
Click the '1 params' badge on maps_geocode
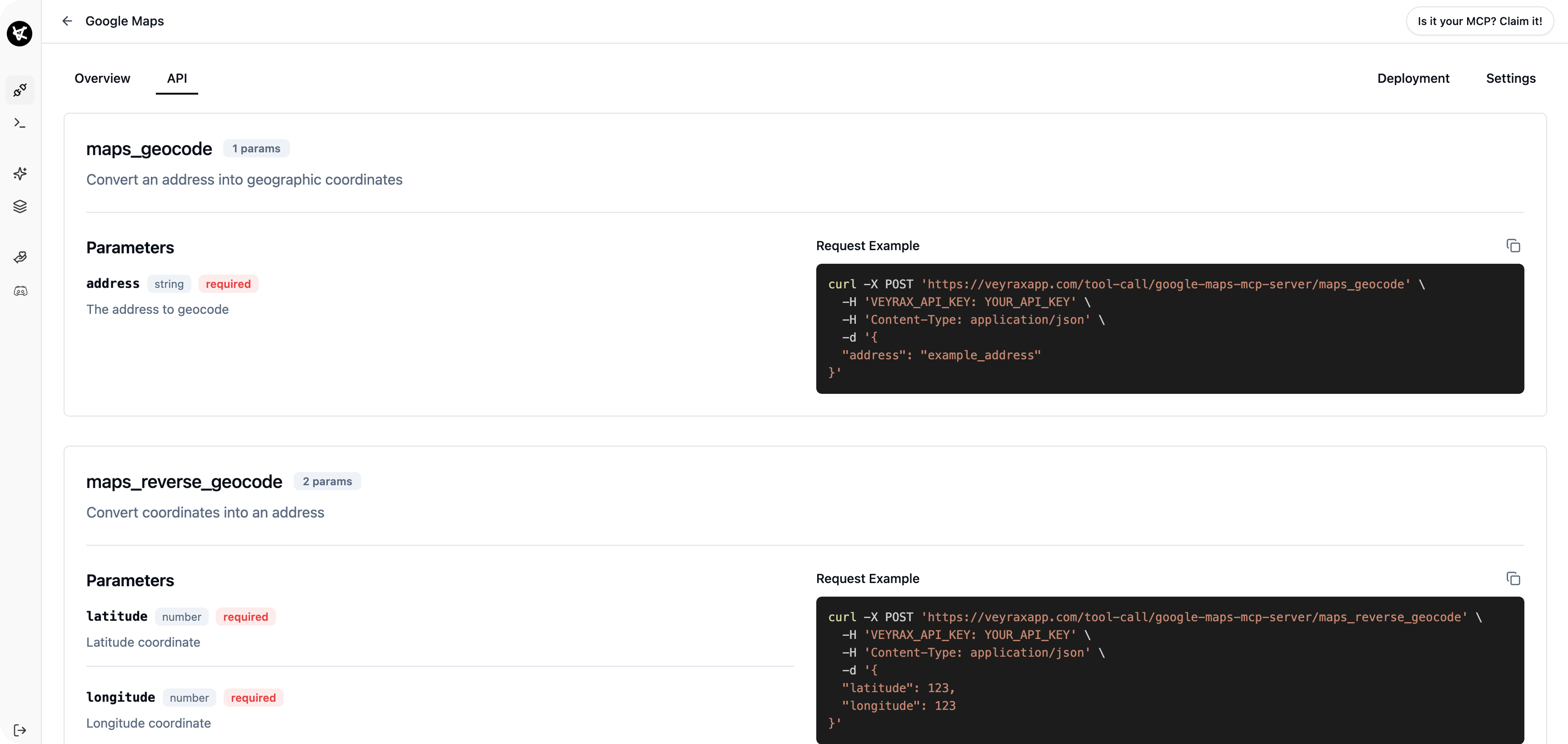tap(255, 148)
